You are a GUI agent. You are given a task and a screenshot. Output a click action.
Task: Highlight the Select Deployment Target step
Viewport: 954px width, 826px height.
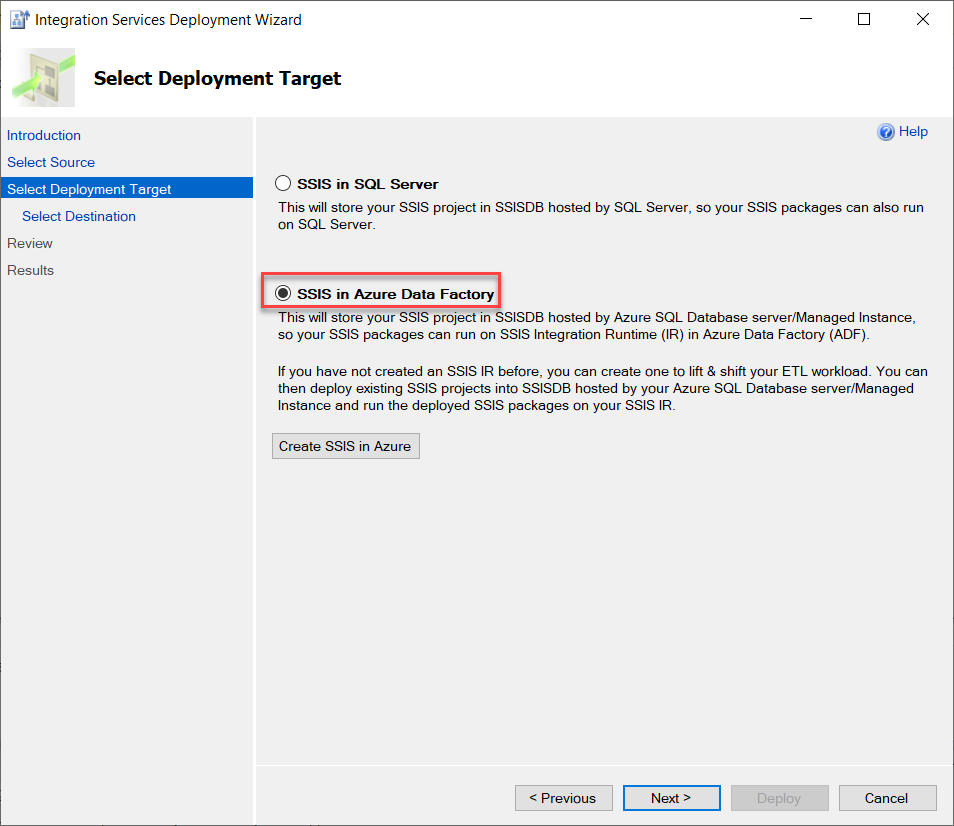[x=88, y=187]
